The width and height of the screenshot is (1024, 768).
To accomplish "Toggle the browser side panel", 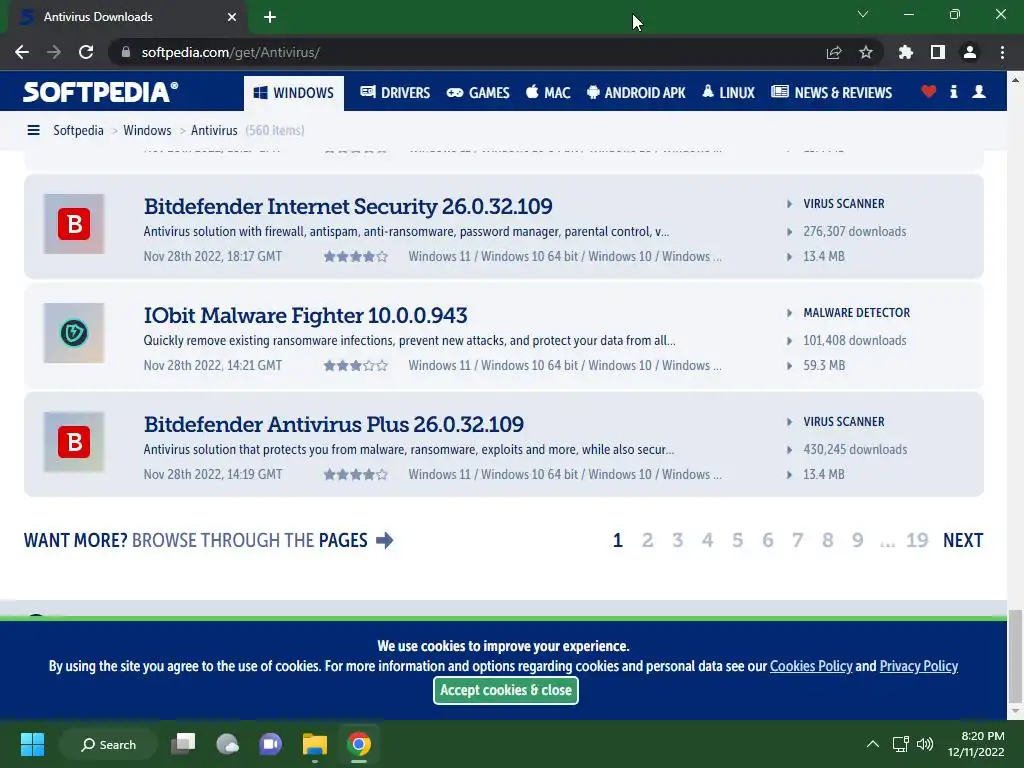I will 937,52.
